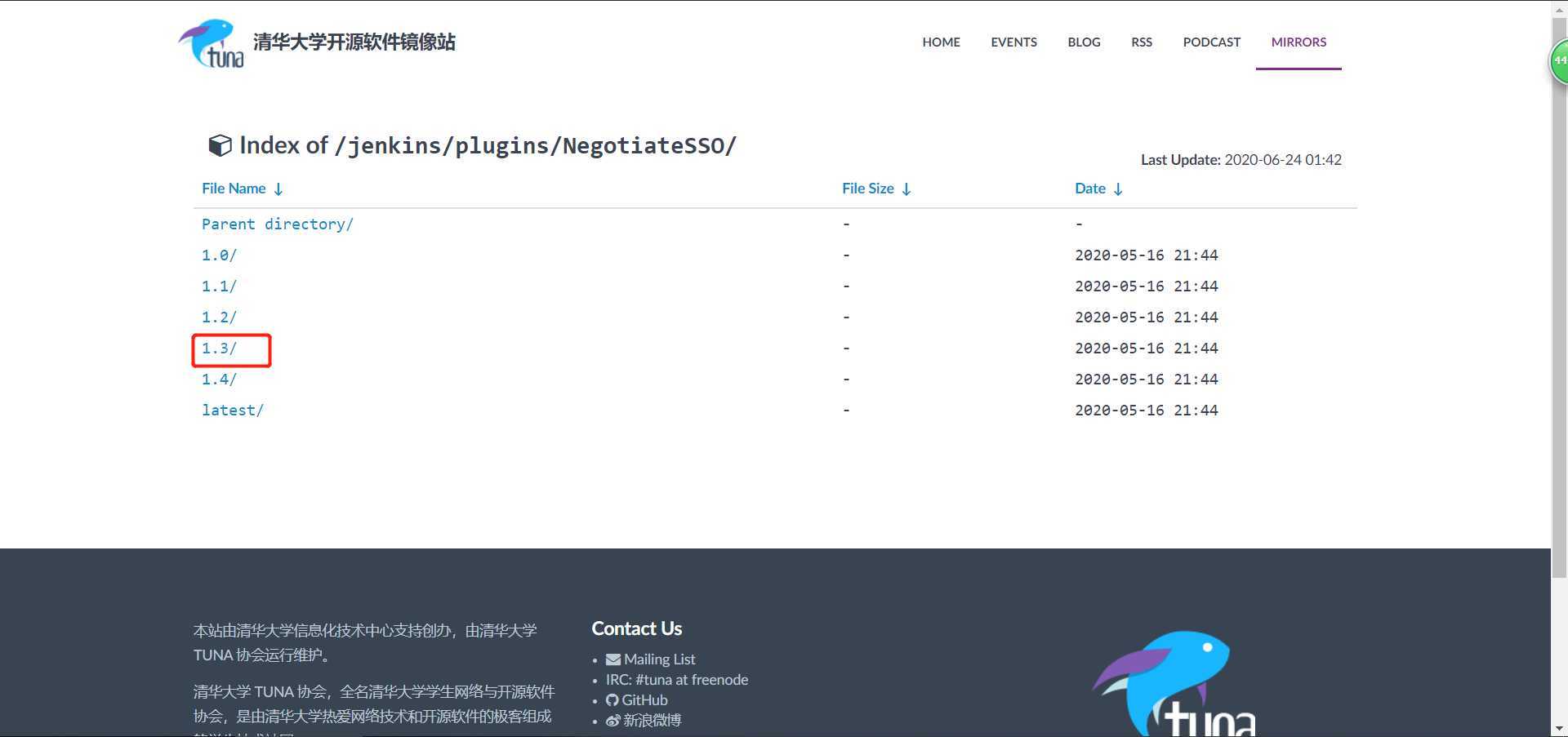This screenshot has width=1568, height=737.
Task: Click the sort arrow next to File Name
Action: 278,189
